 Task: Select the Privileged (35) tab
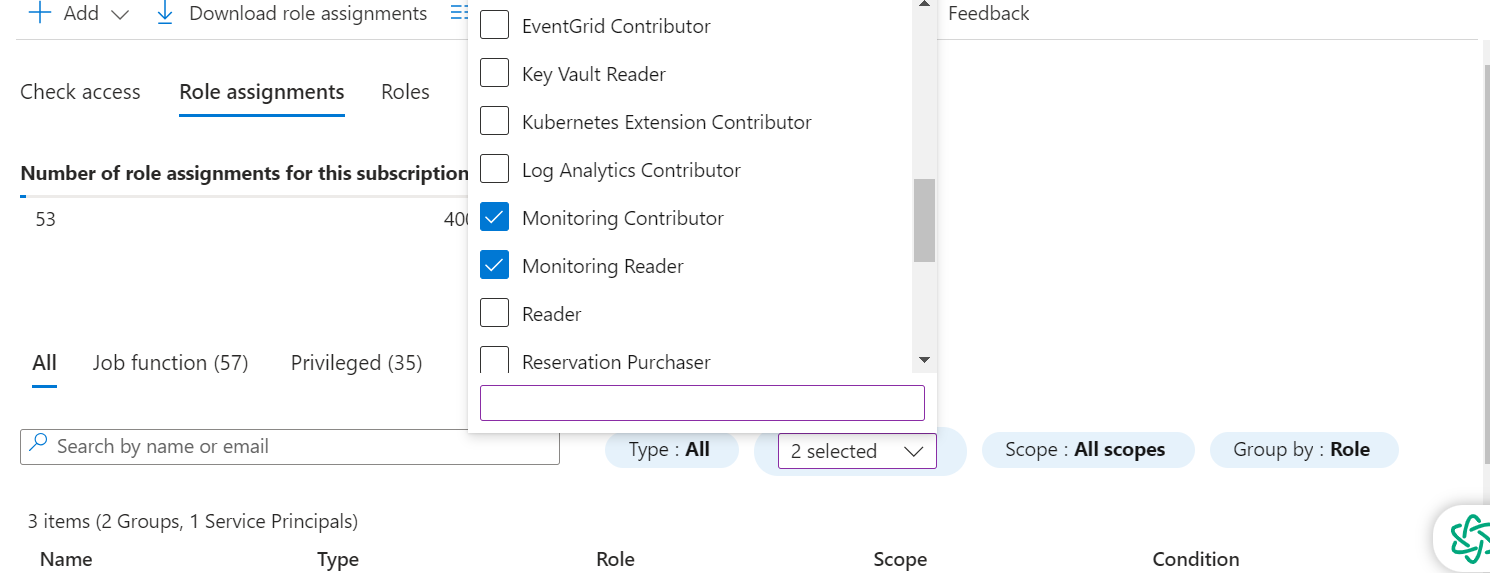356,363
